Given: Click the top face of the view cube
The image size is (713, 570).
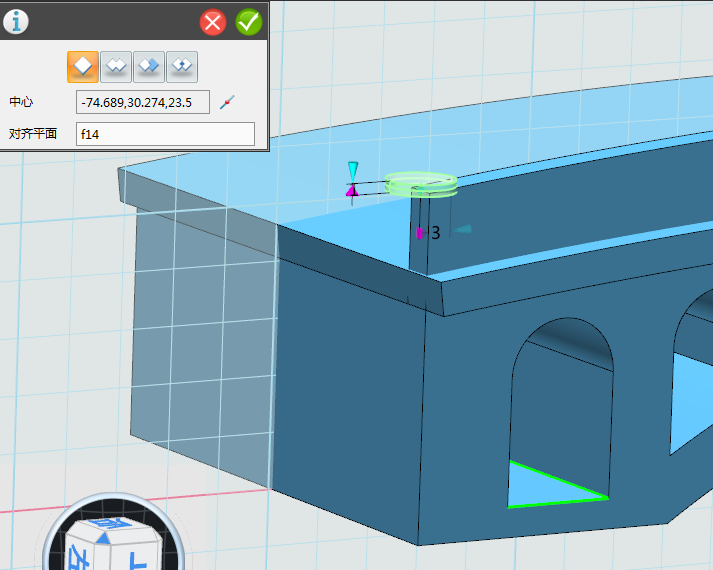Looking at the screenshot, I should (110, 525).
